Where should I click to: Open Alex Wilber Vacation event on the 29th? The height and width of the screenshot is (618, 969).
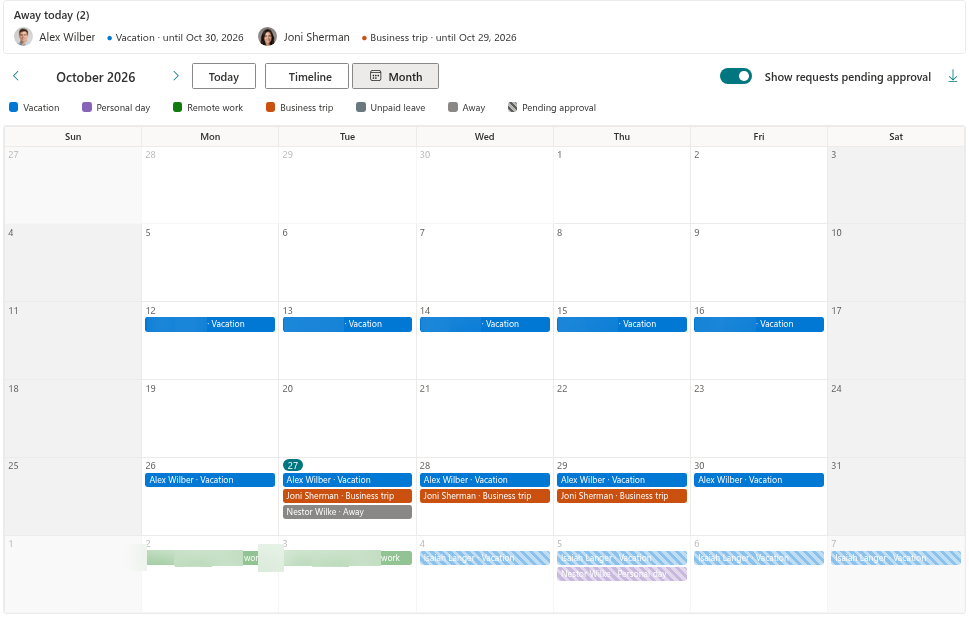[622, 480]
